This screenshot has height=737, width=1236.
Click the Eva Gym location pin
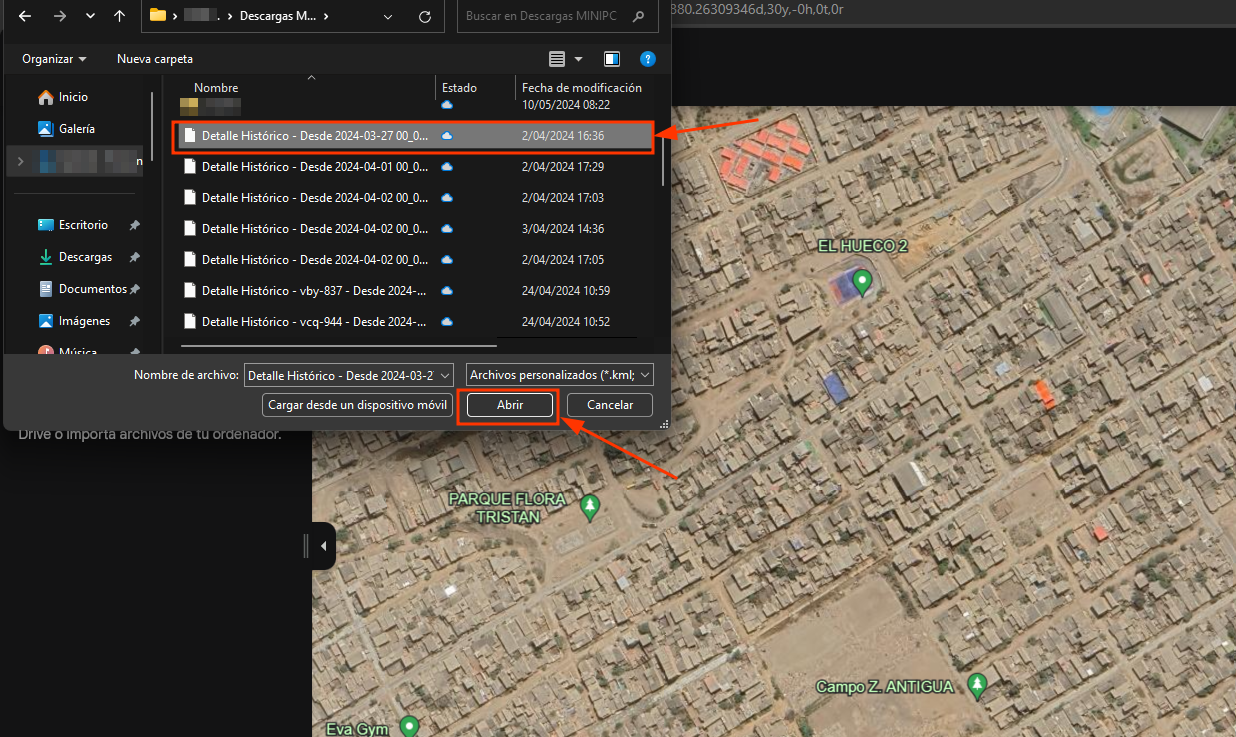pyautogui.click(x=408, y=725)
